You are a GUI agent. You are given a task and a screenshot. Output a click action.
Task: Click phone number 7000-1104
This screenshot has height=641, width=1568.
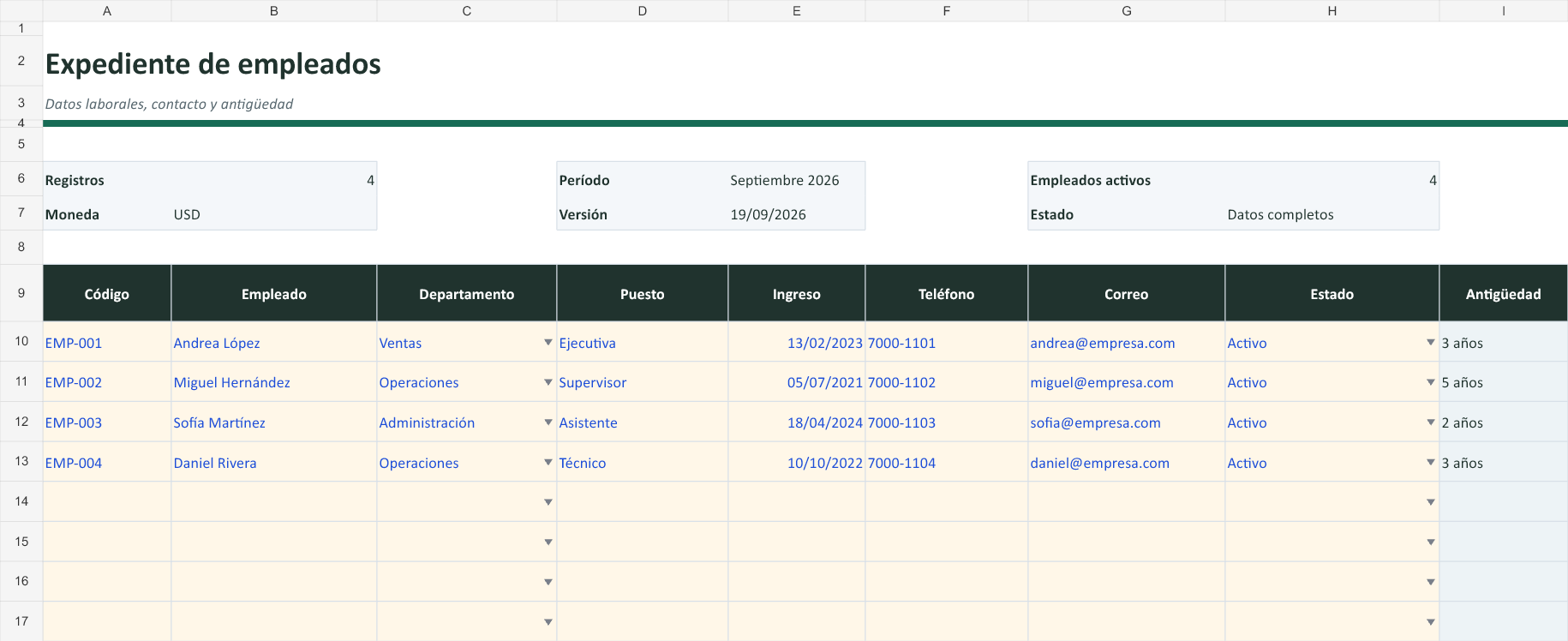(947, 463)
